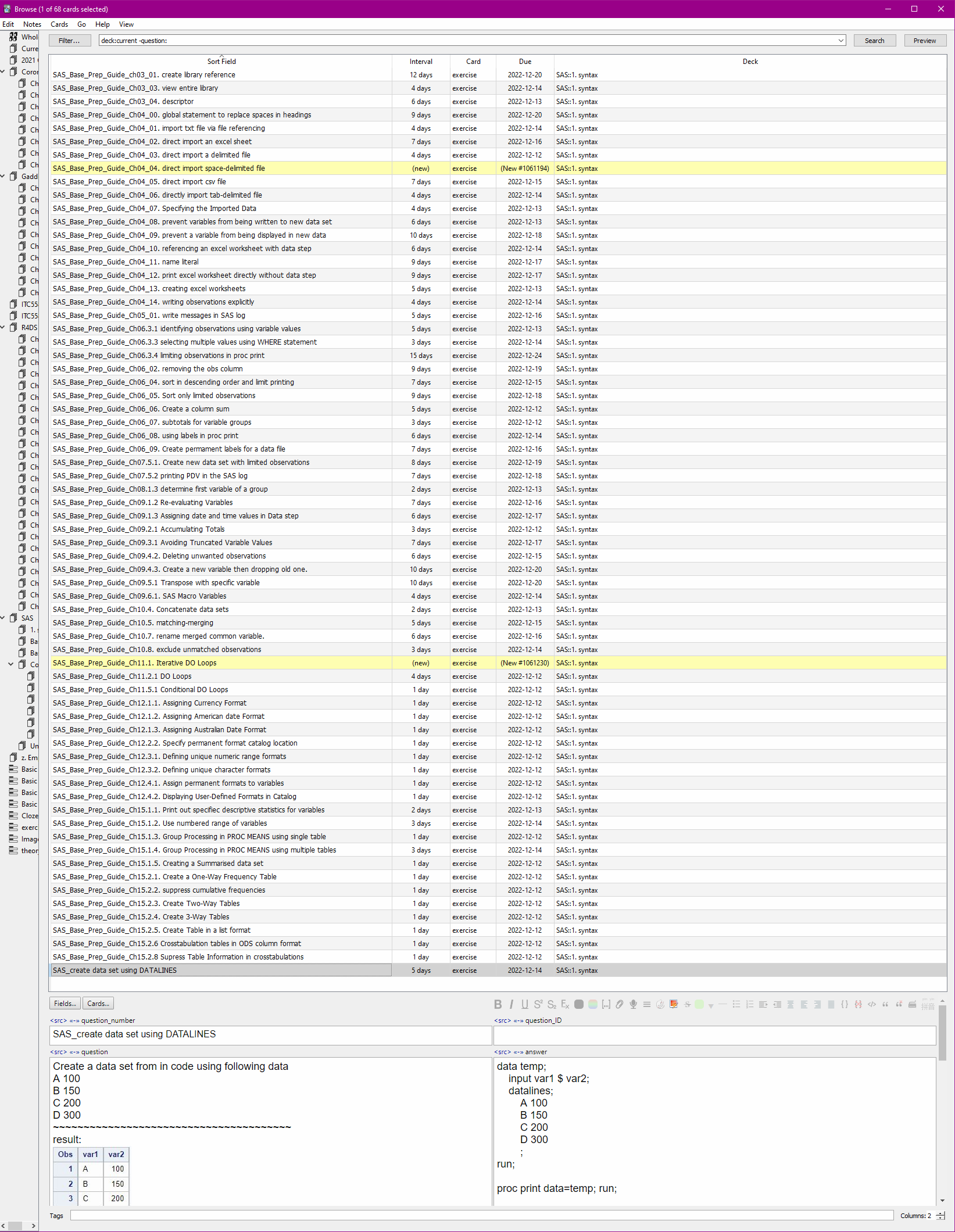
Task: Insert cloze deletion with the [...] icon
Action: (x=606, y=1004)
